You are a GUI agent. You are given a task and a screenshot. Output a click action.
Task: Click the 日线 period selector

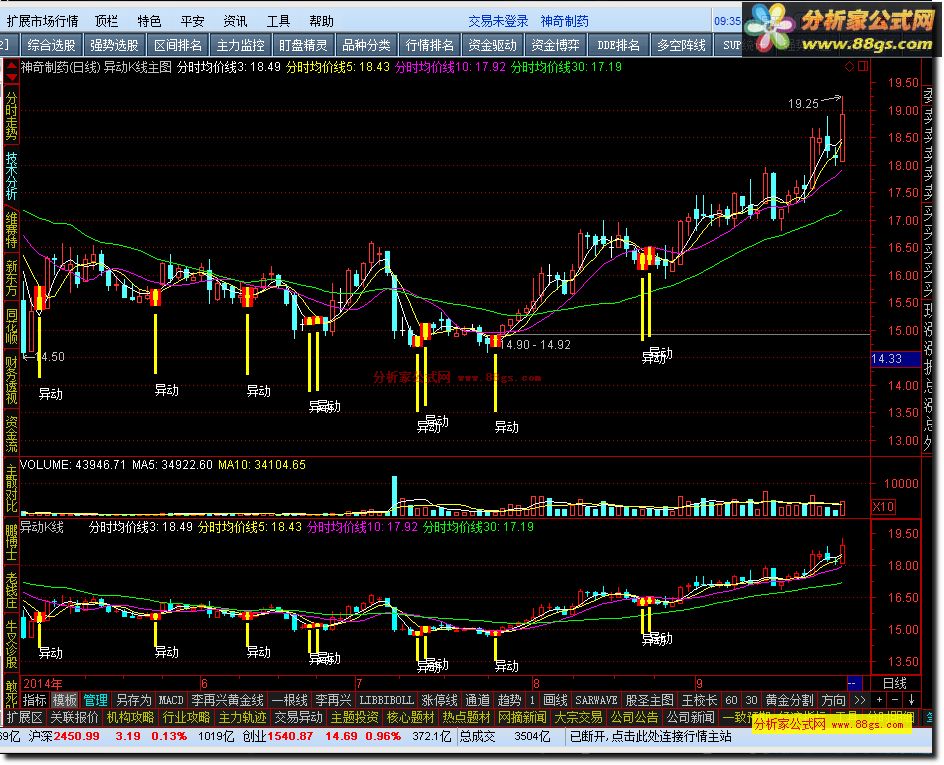click(x=895, y=683)
